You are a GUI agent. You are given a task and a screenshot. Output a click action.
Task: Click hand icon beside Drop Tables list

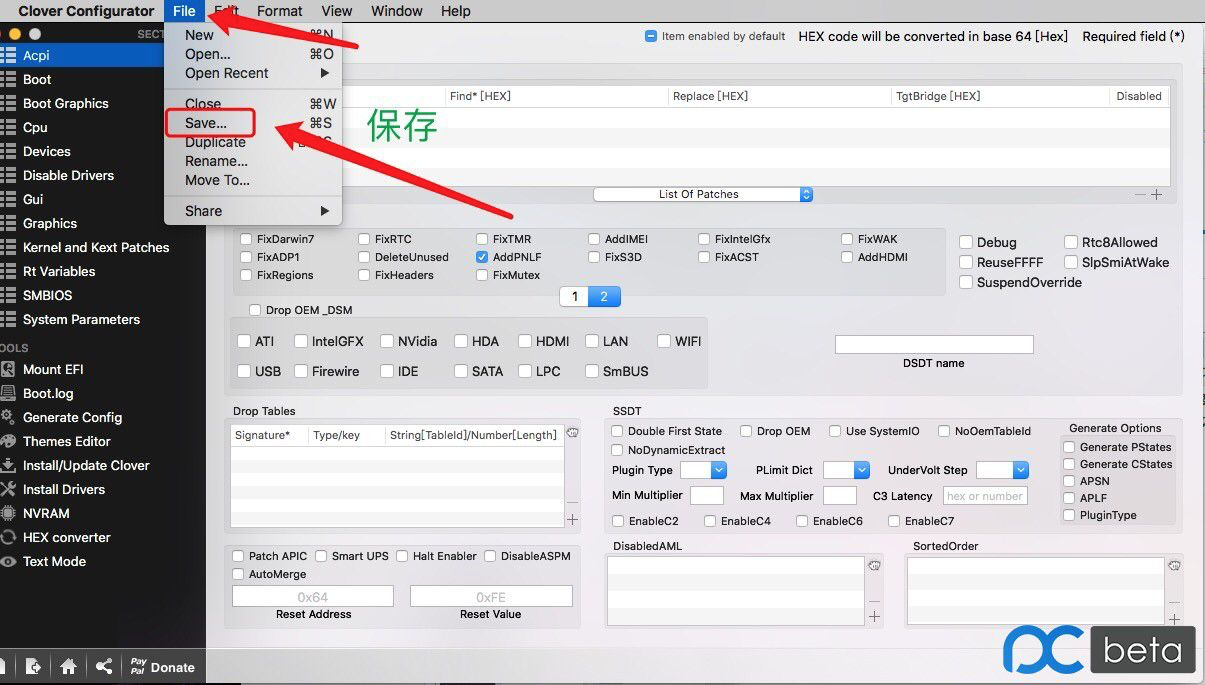[572, 433]
